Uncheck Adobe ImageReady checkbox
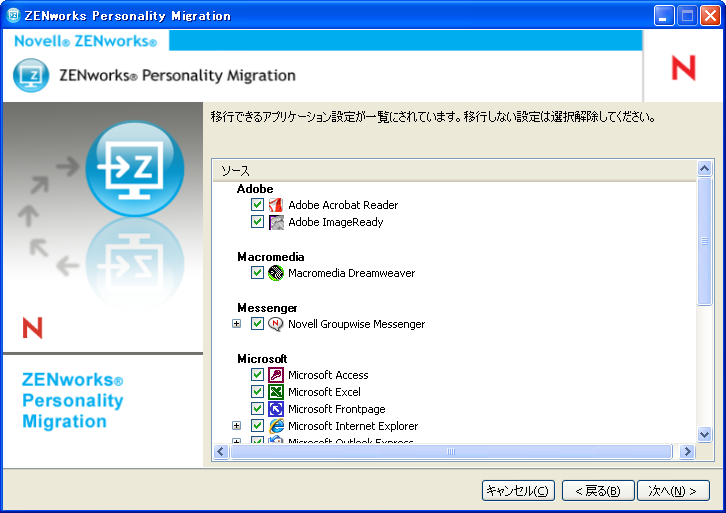726x513 pixels. (x=257, y=221)
